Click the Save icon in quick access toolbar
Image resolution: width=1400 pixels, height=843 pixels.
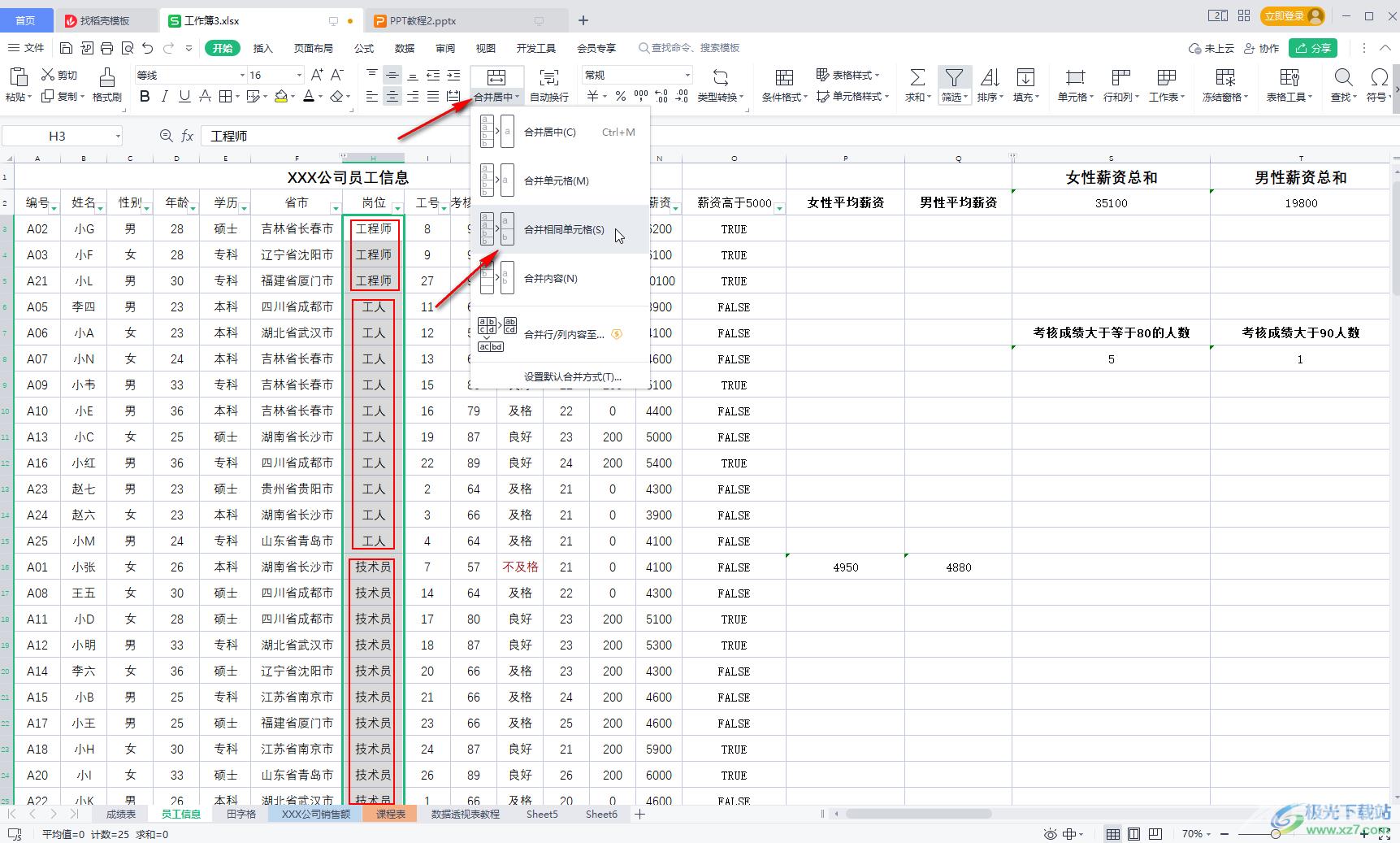click(67, 48)
